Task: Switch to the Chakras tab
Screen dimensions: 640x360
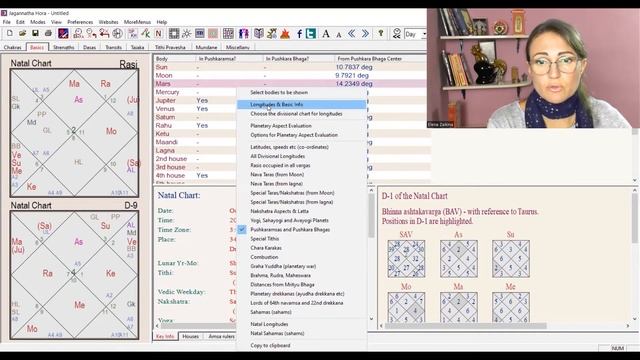Action: (x=13, y=47)
